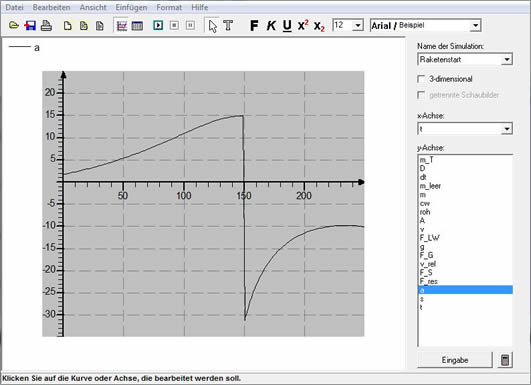Click the highlighted a entry in y-Achse list
The width and height of the screenshot is (531, 385).
(466, 290)
